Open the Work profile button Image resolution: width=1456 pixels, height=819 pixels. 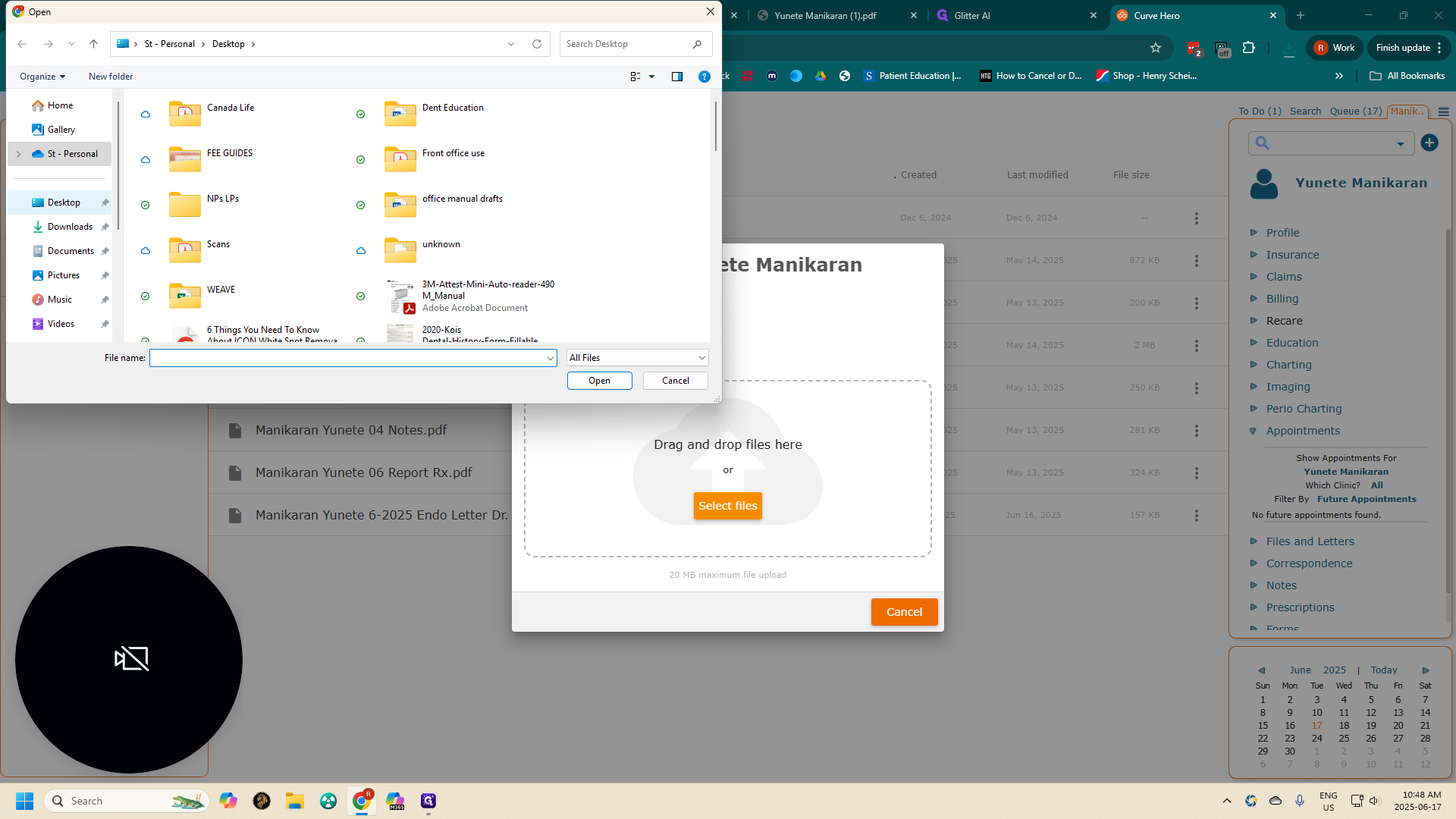click(1335, 48)
